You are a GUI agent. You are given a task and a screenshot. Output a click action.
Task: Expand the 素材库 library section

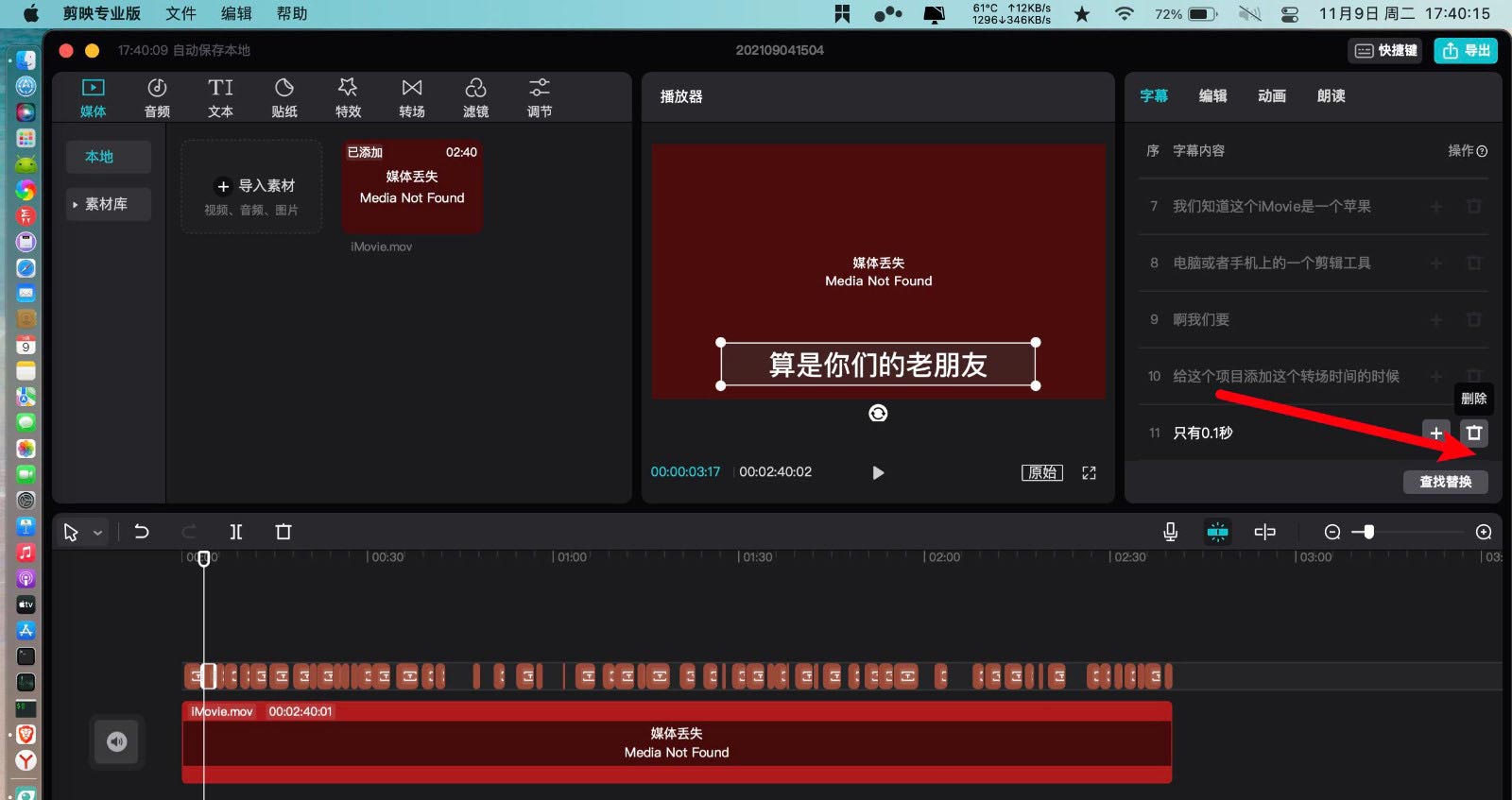106,204
